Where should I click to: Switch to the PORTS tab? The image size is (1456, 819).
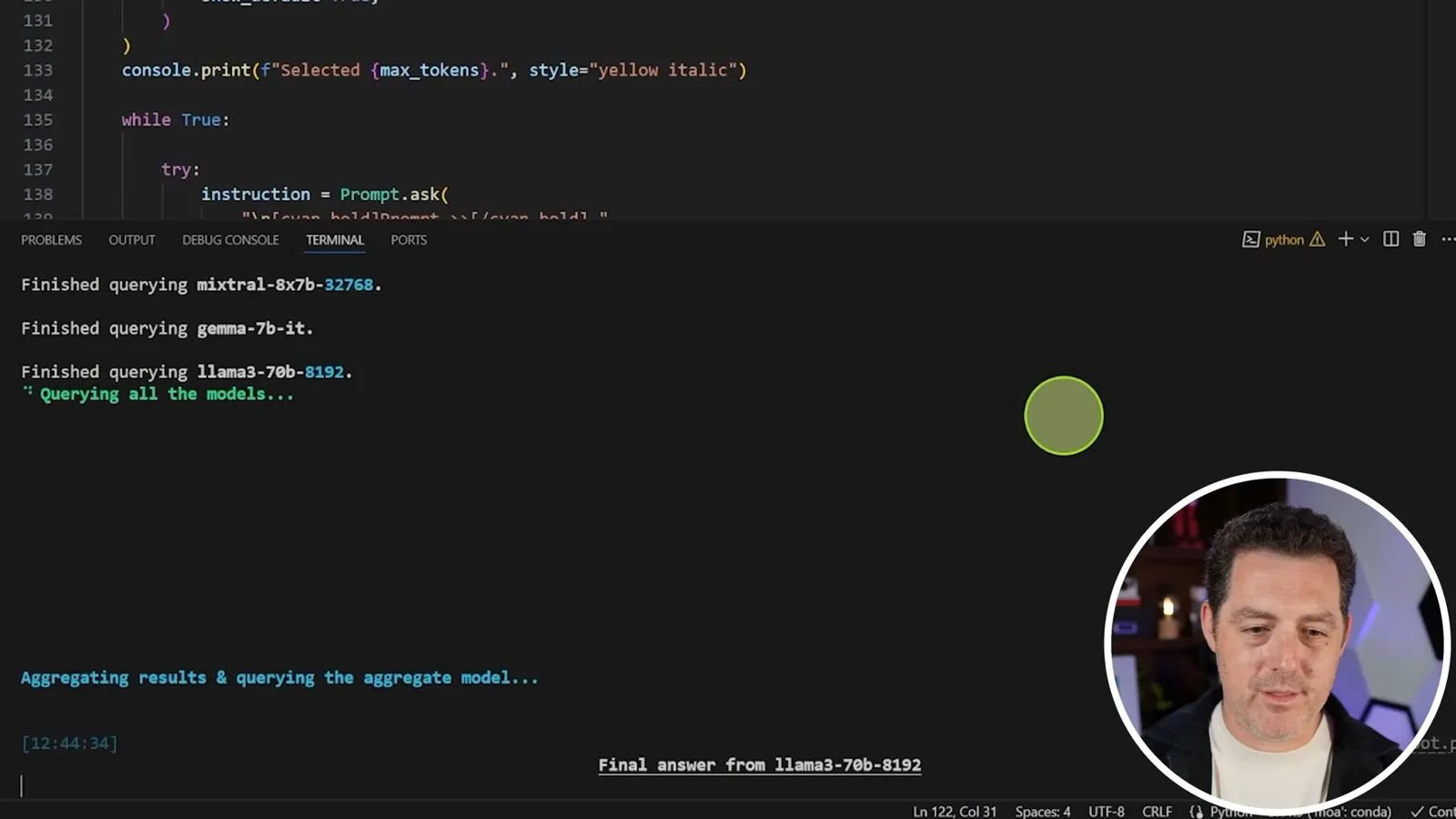(x=409, y=240)
